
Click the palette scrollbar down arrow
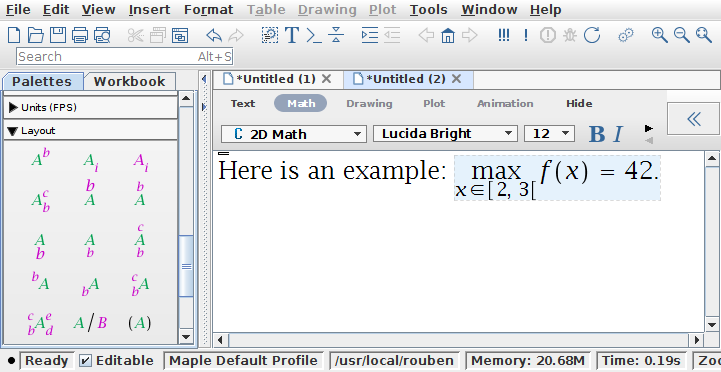pyautogui.click(x=186, y=337)
